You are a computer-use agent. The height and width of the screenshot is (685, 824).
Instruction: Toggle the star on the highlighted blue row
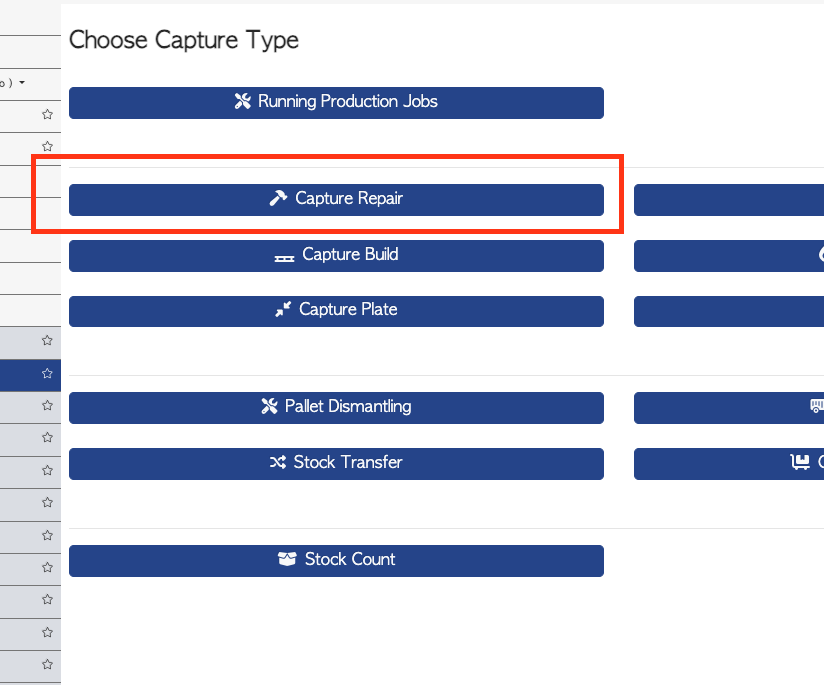click(47, 373)
